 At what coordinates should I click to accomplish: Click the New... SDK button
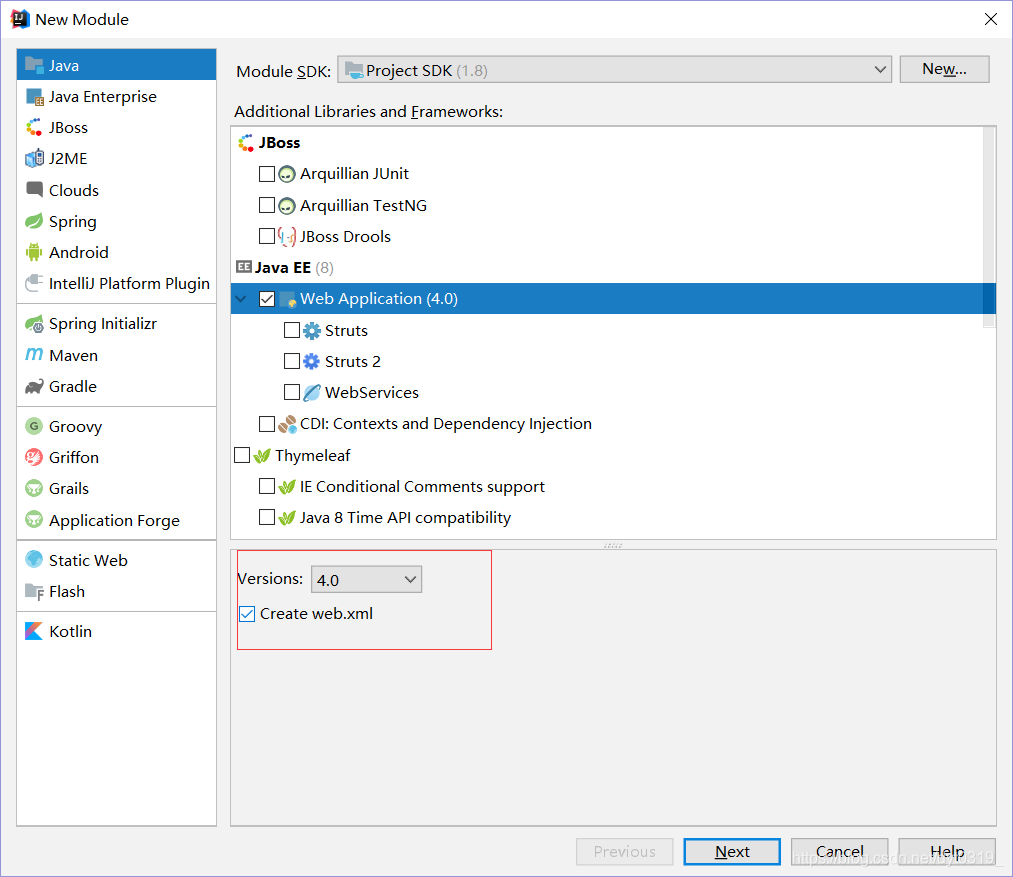[945, 69]
